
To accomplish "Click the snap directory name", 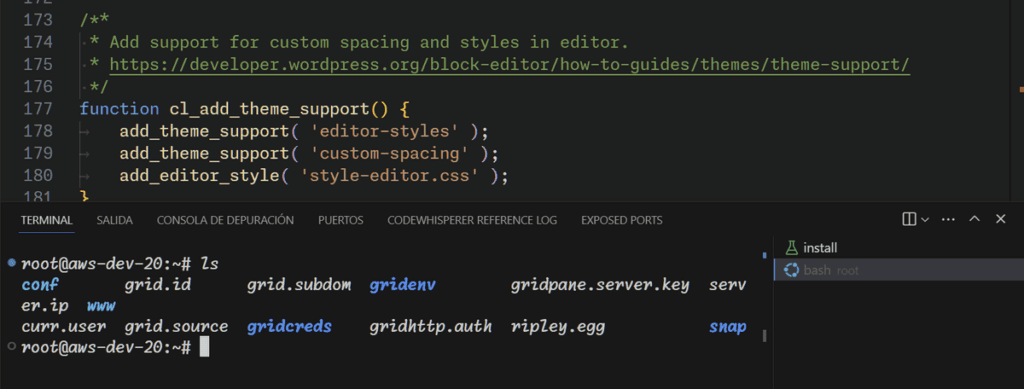I will (728, 326).
